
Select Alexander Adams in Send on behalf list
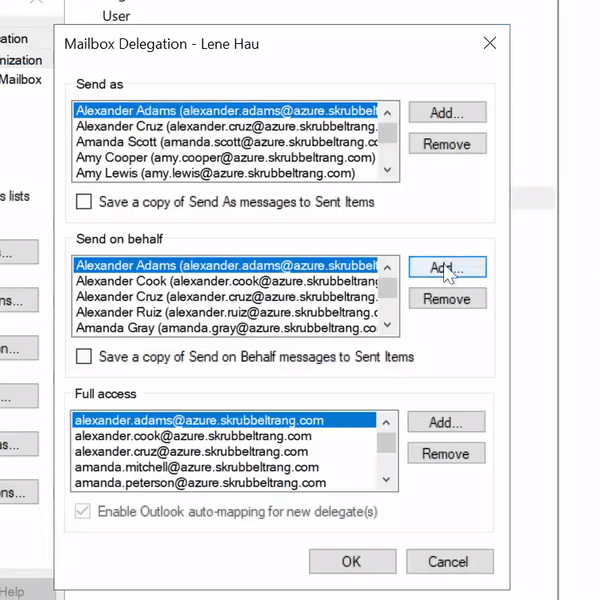click(226, 265)
